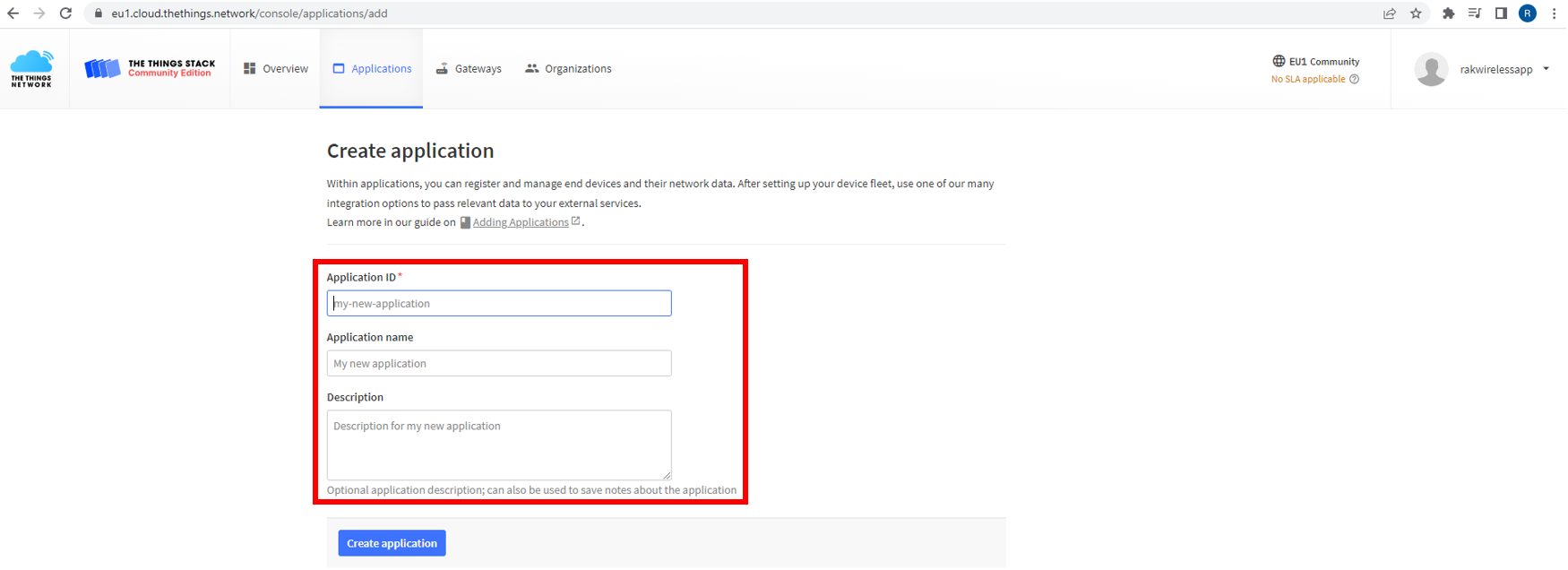Click the browser back arrow

(13, 13)
